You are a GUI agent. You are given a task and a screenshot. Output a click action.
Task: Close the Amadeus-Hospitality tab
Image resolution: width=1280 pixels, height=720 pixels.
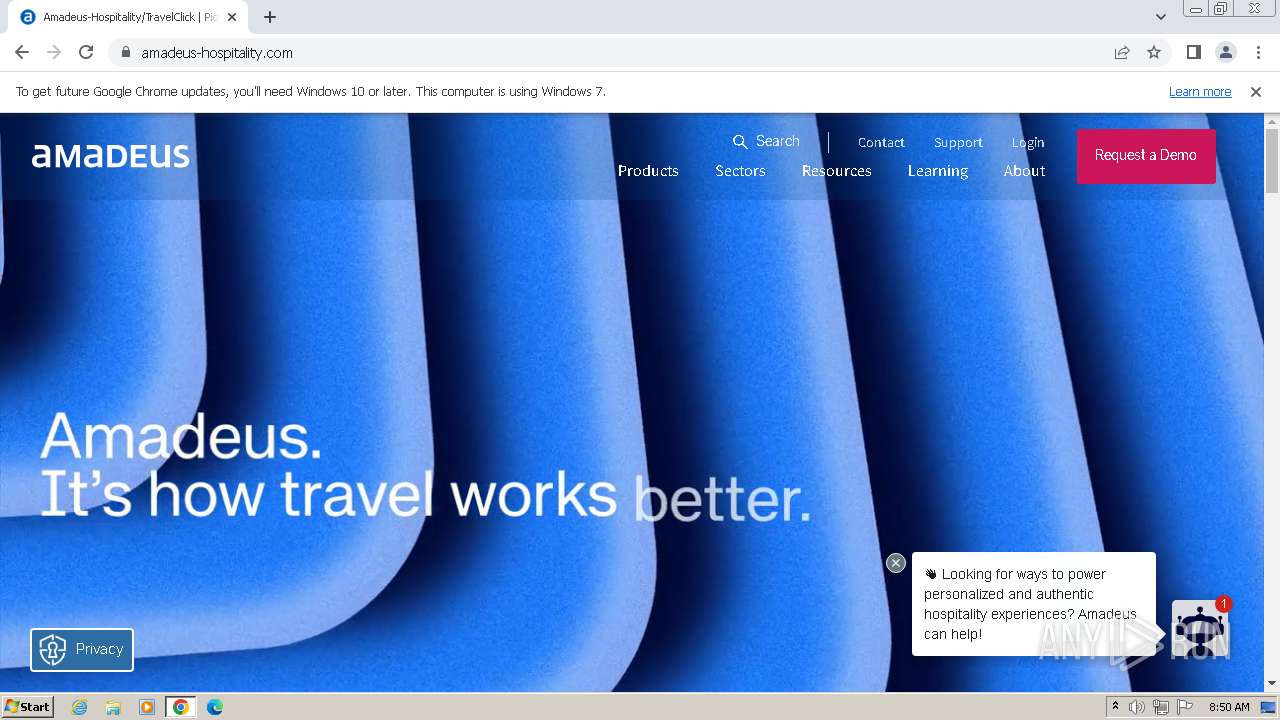coord(232,17)
